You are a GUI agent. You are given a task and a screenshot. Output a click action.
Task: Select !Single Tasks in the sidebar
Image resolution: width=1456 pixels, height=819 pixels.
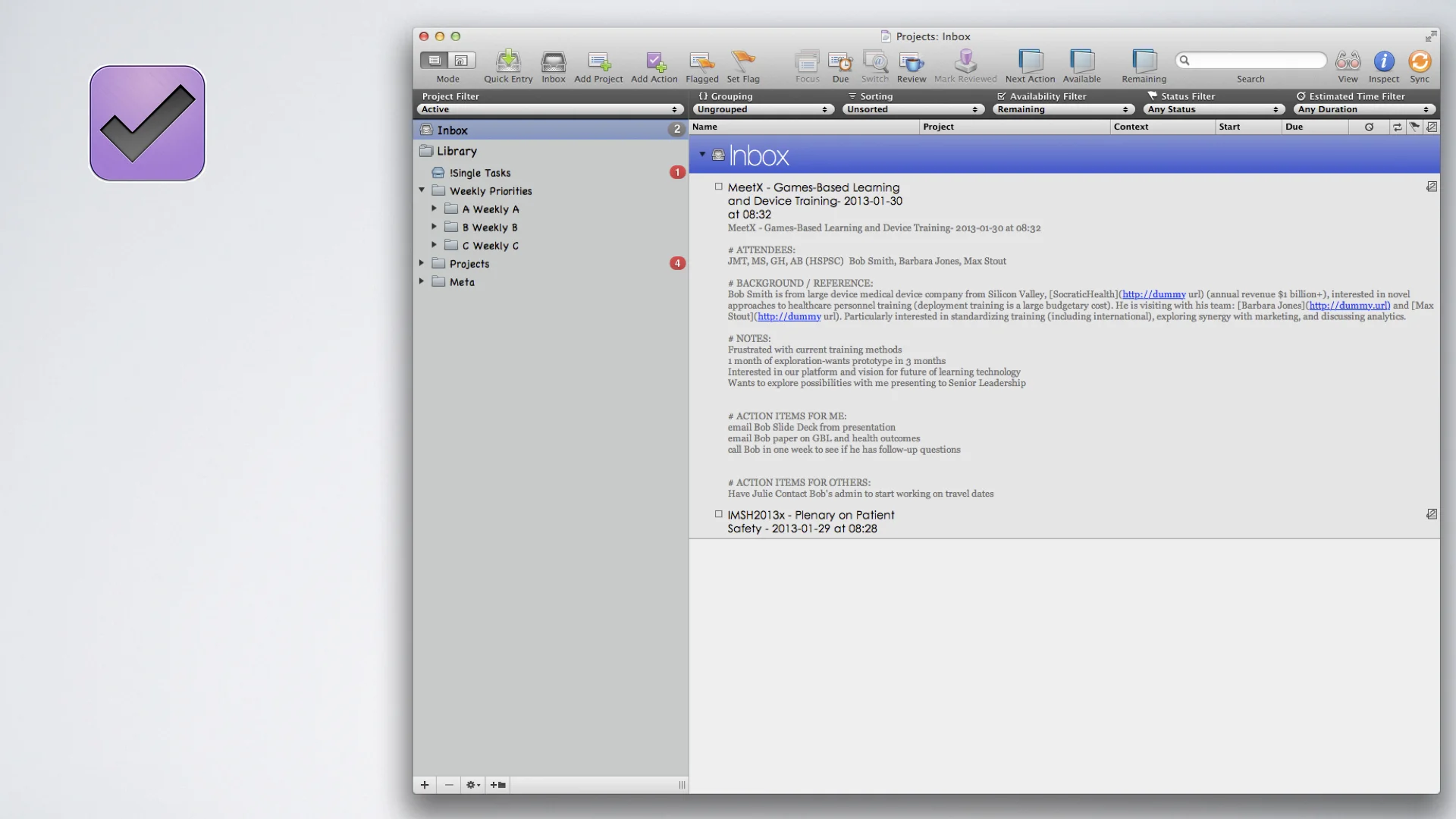[x=480, y=173]
